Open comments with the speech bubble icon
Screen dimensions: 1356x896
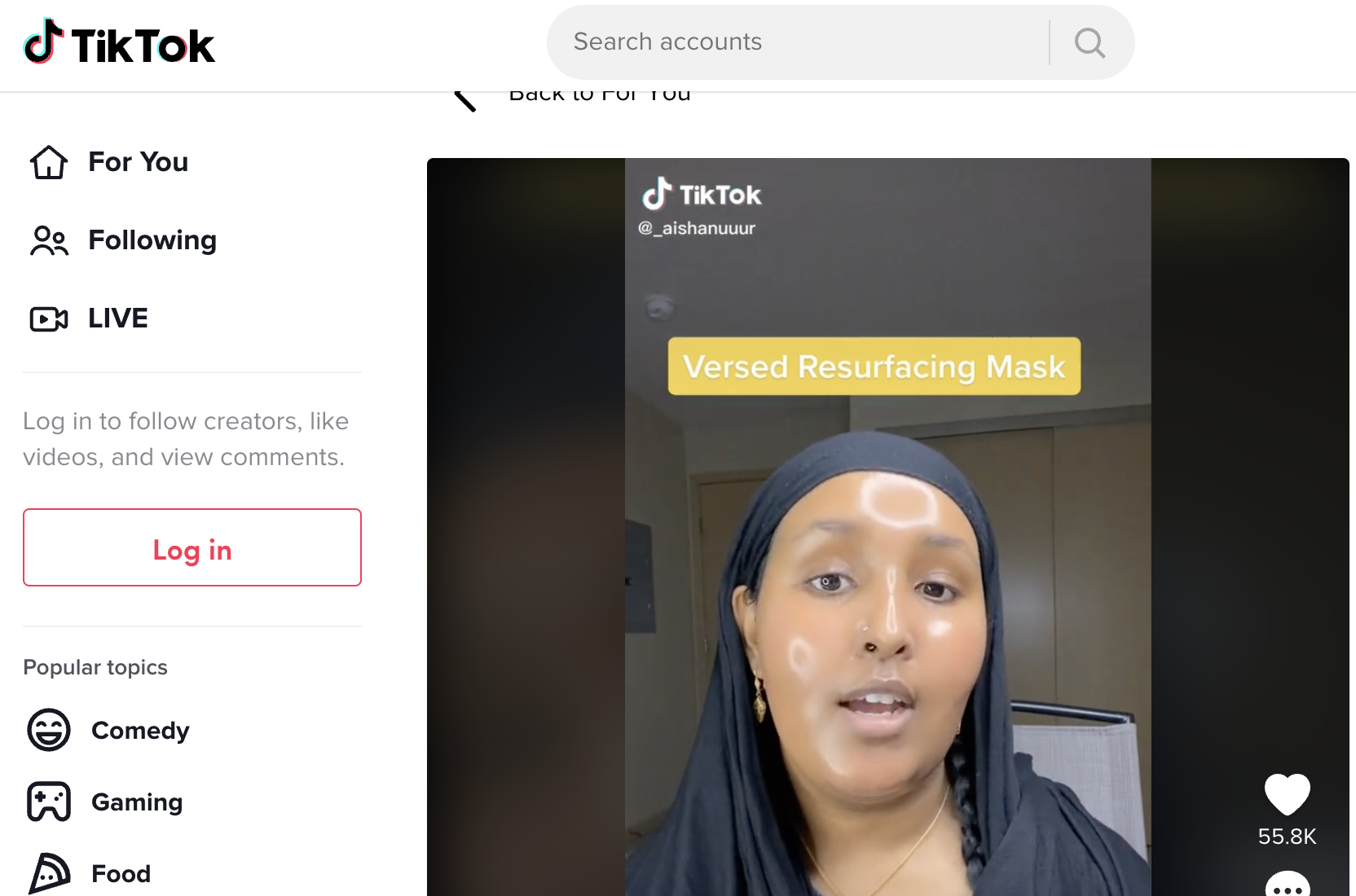1288,885
